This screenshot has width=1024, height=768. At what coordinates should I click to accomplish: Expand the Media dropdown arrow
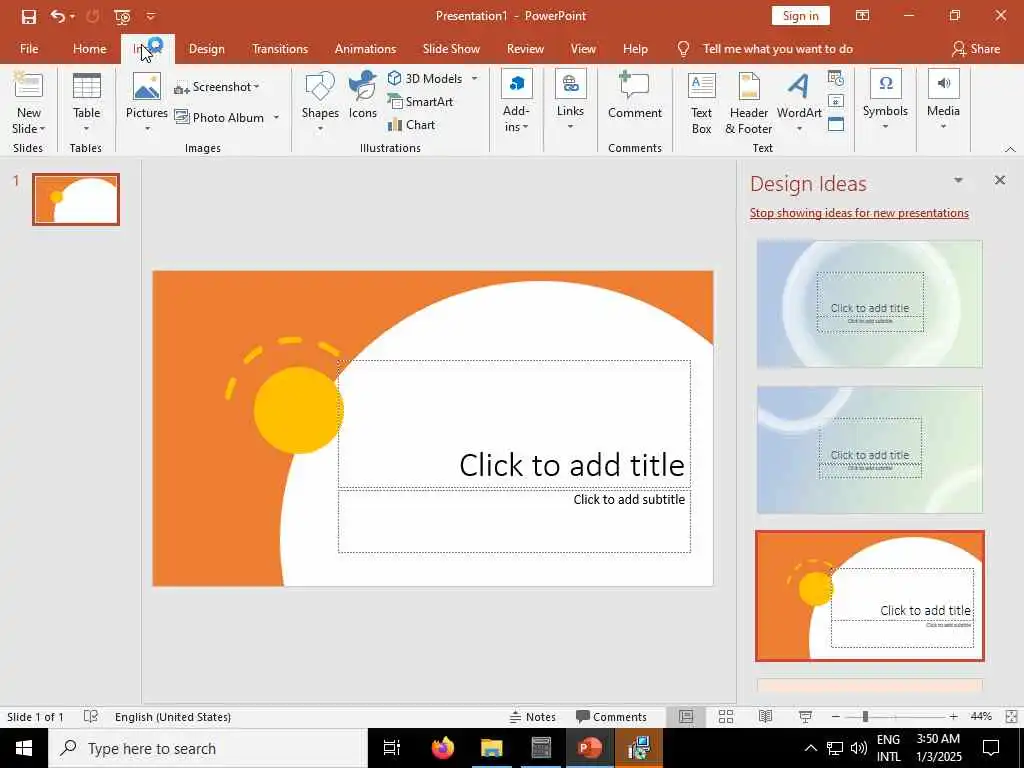944,126
